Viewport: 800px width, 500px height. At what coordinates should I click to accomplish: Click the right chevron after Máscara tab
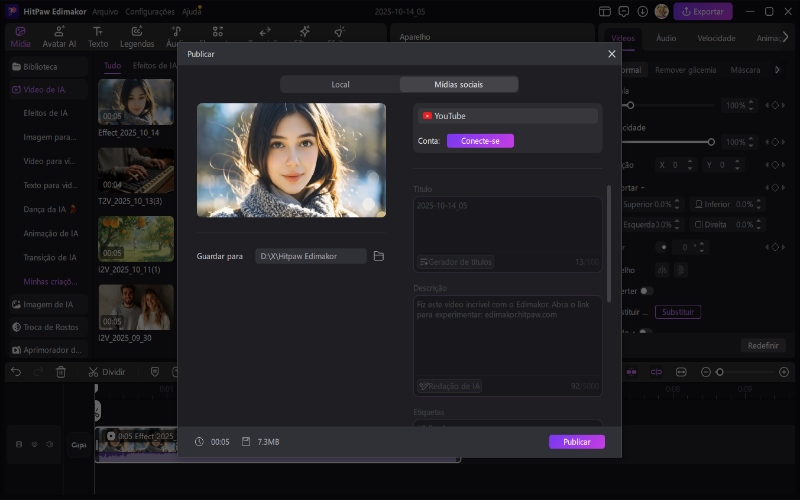click(x=777, y=70)
